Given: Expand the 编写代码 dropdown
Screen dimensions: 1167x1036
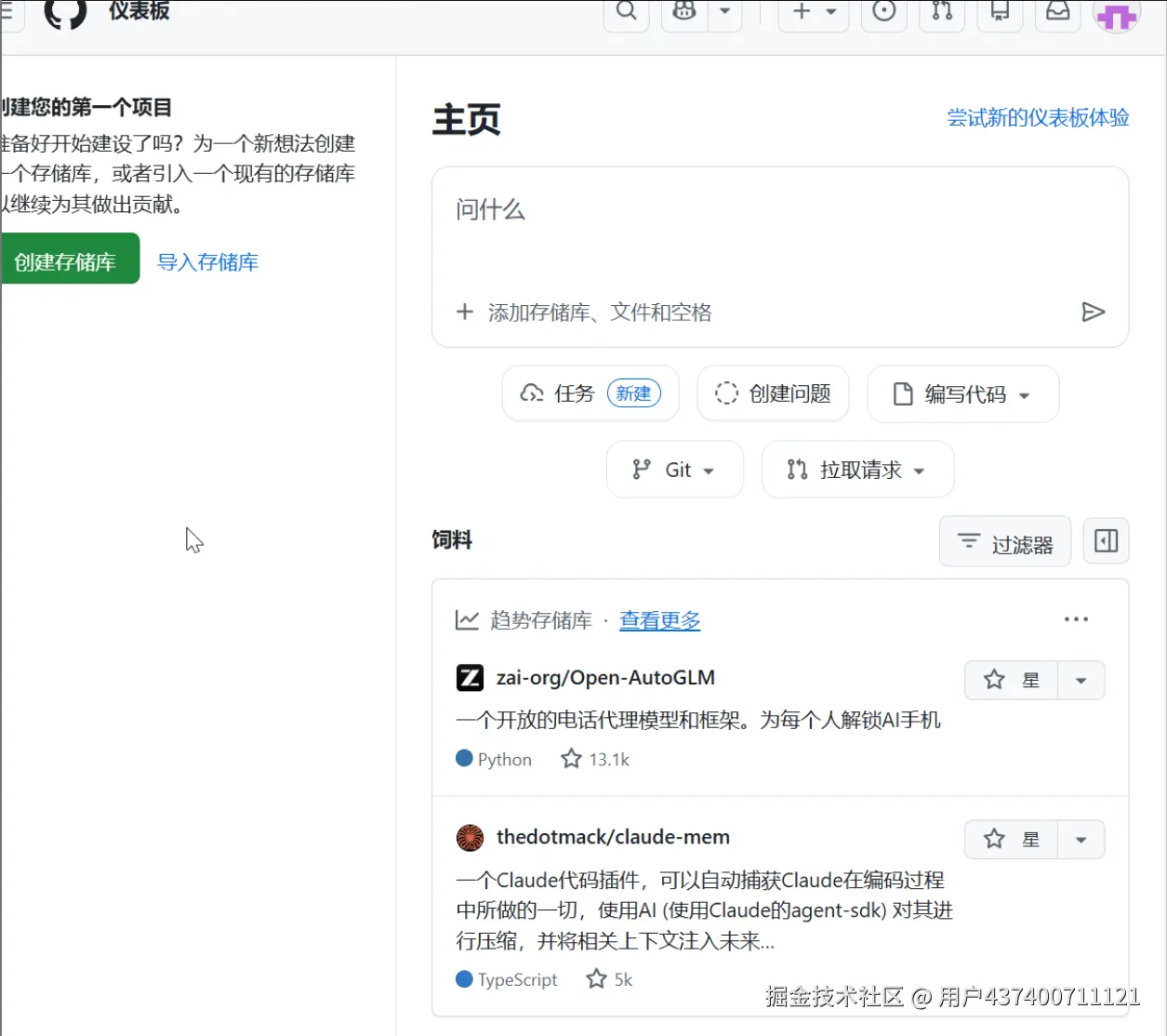Looking at the screenshot, I should pyautogui.click(x=962, y=394).
